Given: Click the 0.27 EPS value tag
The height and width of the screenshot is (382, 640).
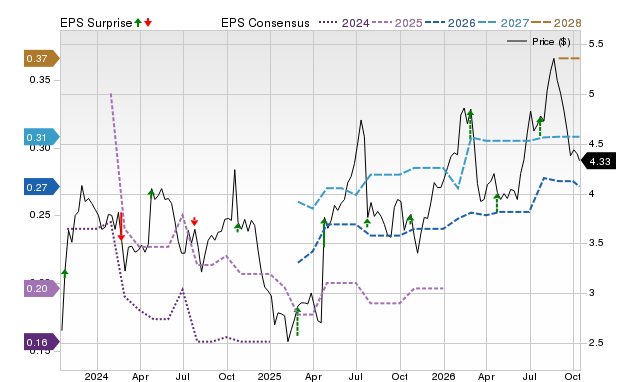Looking at the screenshot, I should (x=42, y=187).
